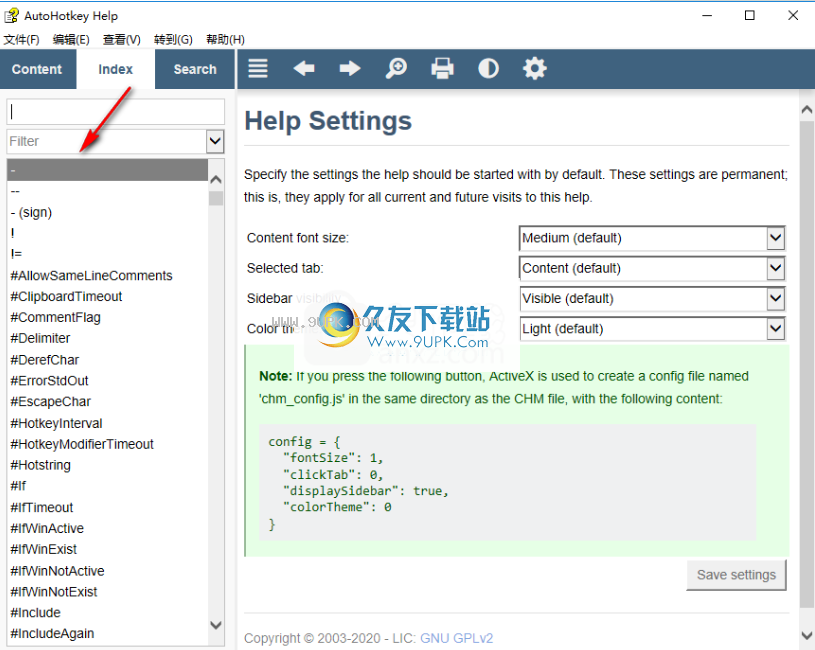The height and width of the screenshot is (650, 815).
Task: Select the '- (sign)' index entry
Action: [108, 212]
